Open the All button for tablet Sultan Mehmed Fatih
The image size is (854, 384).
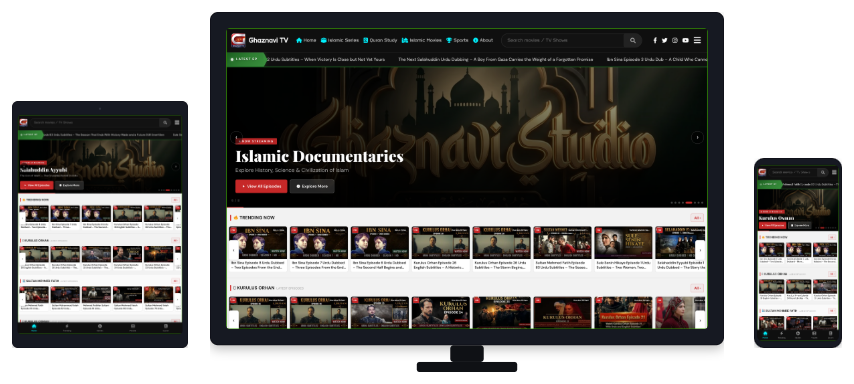(x=175, y=281)
